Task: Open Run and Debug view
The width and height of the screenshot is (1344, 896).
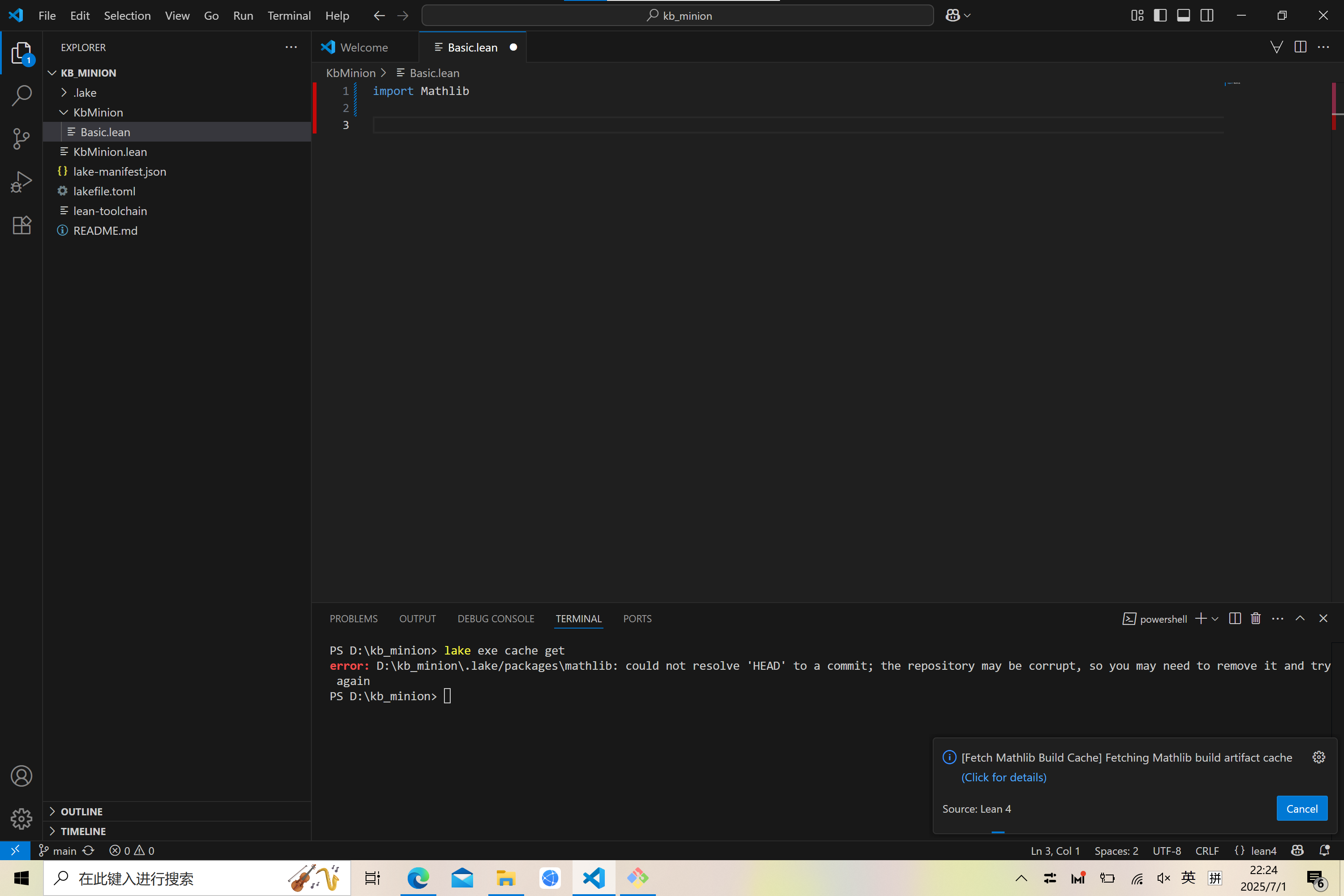Action: (x=21, y=182)
